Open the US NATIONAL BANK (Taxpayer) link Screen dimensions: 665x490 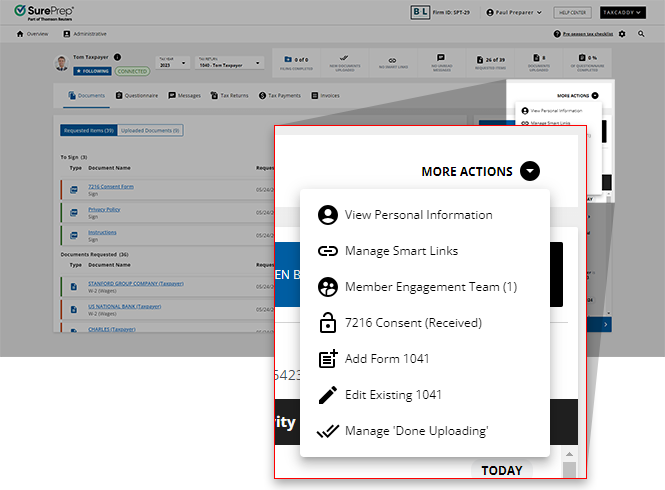click(x=124, y=306)
